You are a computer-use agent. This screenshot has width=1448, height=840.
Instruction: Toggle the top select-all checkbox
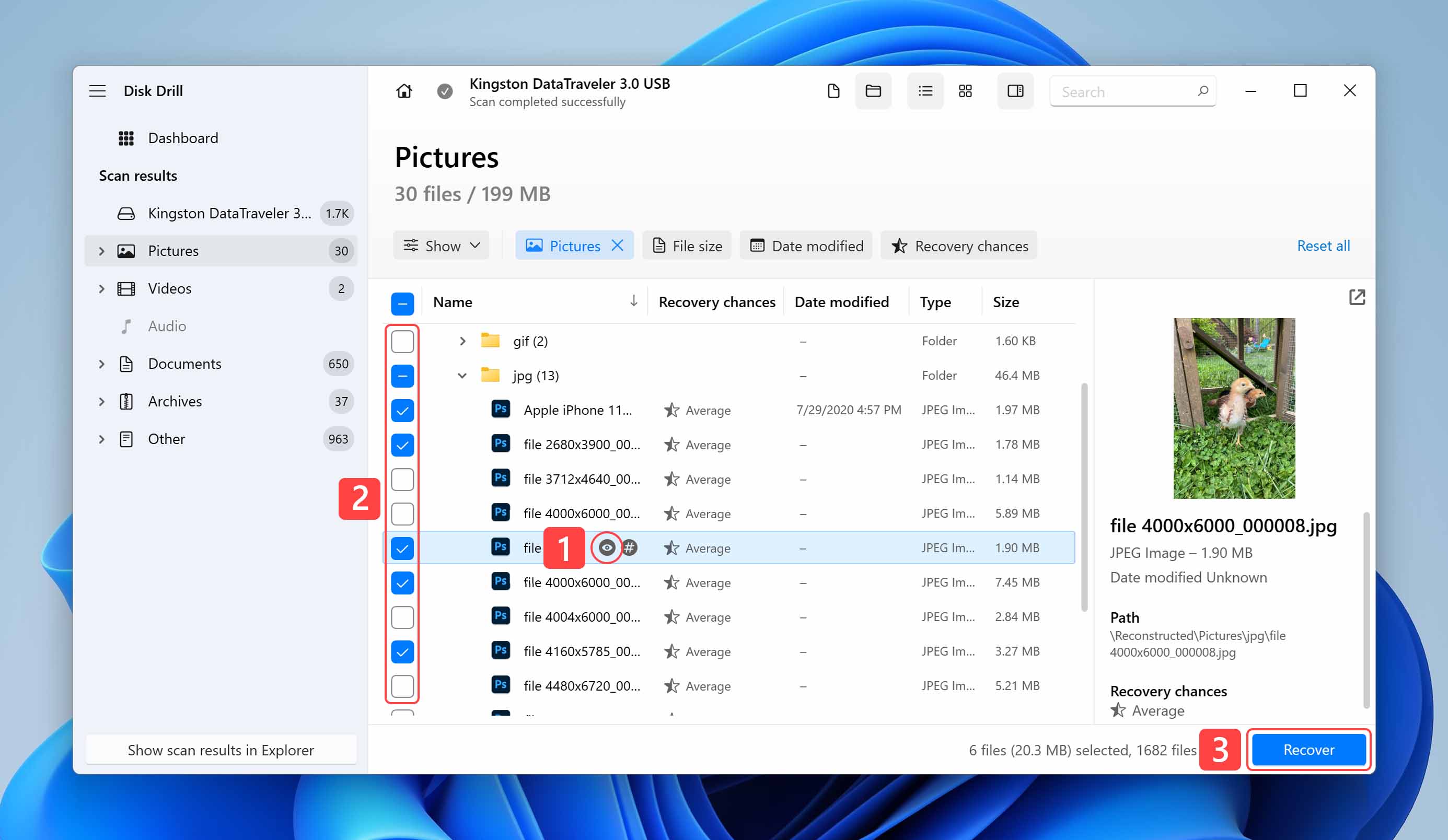[x=402, y=302]
